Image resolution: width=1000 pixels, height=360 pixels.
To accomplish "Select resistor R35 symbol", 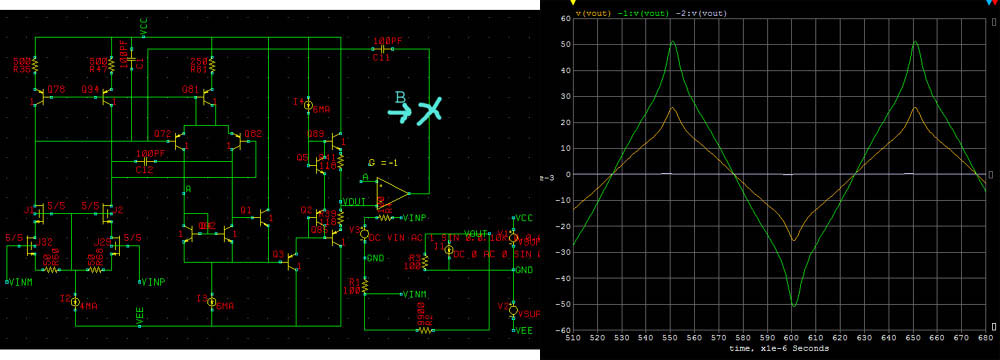I will [35, 64].
